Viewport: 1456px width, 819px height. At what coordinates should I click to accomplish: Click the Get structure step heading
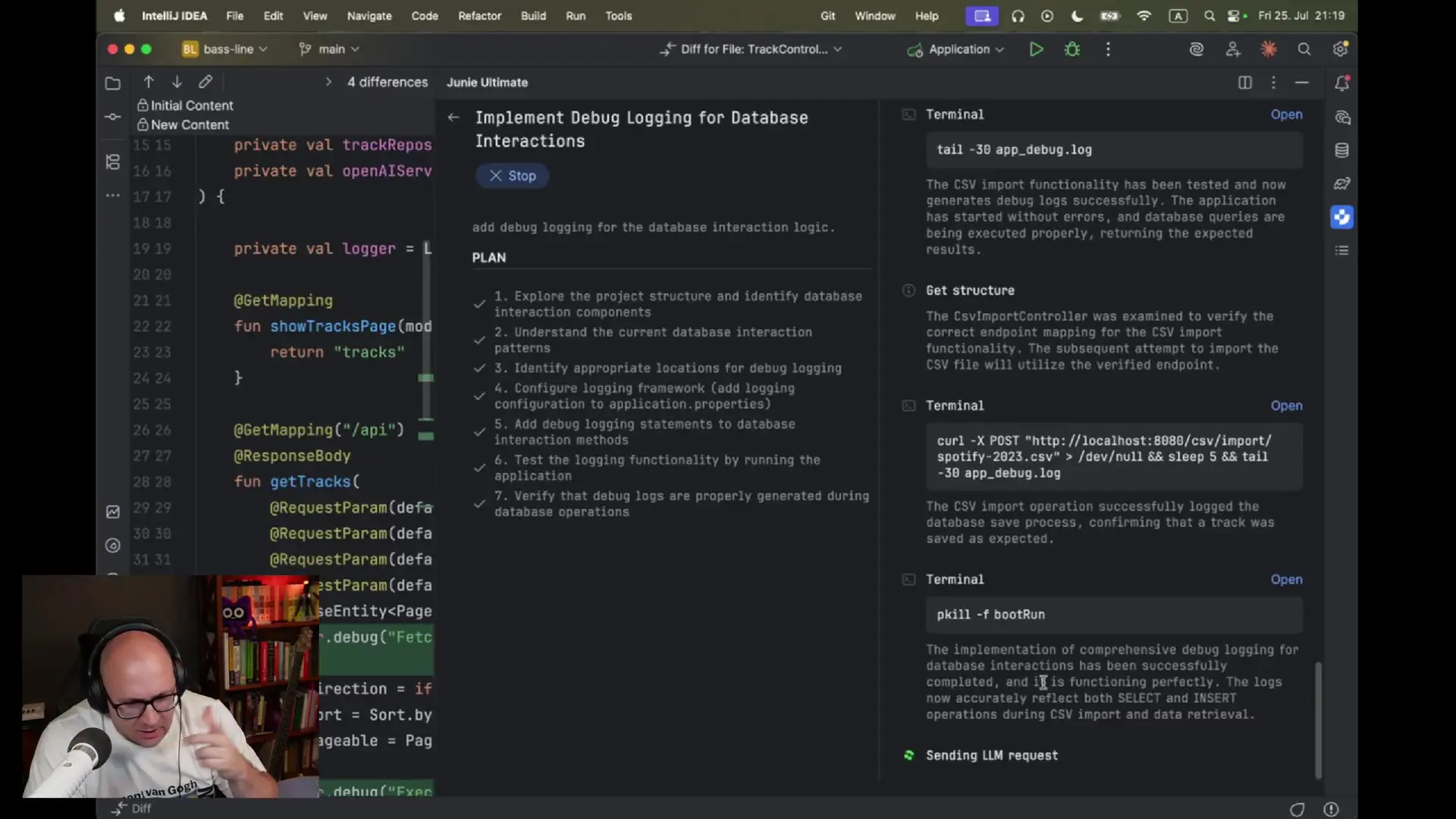click(x=970, y=290)
